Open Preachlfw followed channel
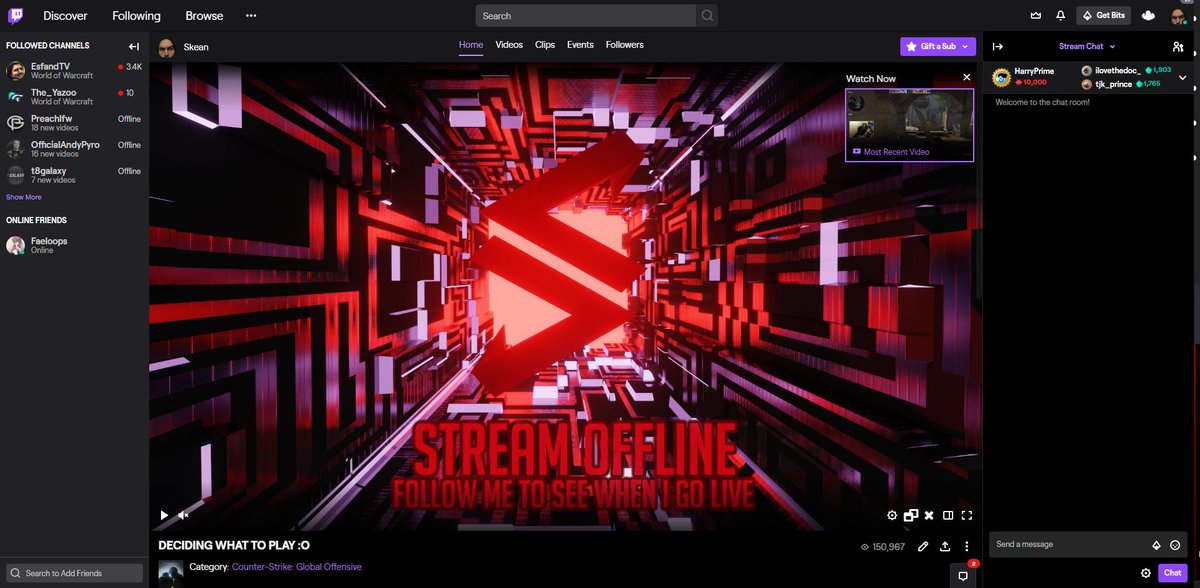Viewport: 1200px width, 588px height. 74,123
